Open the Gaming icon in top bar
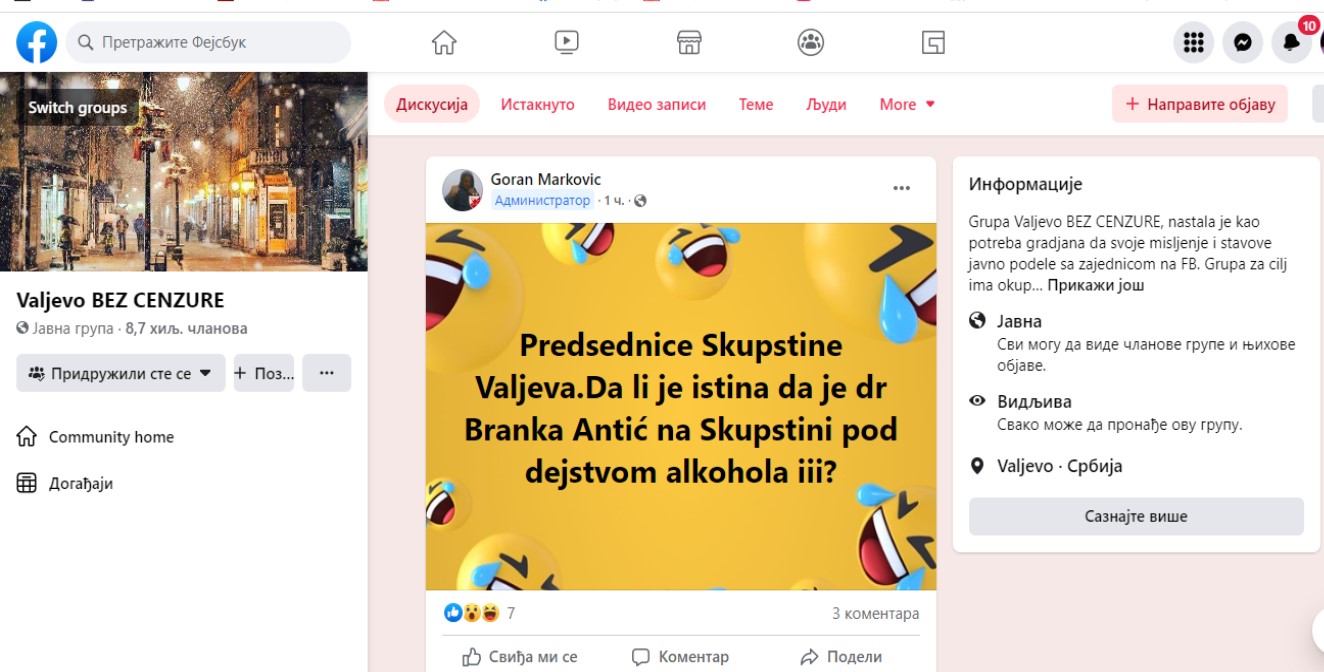This screenshot has width=1324, height=672. pyautogui.click(x=933, y=42)
